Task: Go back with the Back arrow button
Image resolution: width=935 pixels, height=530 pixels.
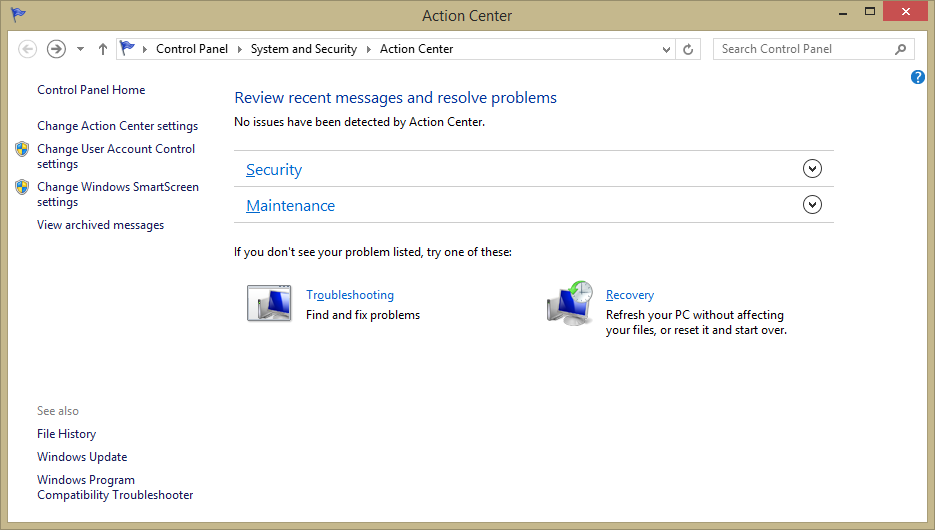Action: coord(27,49)
